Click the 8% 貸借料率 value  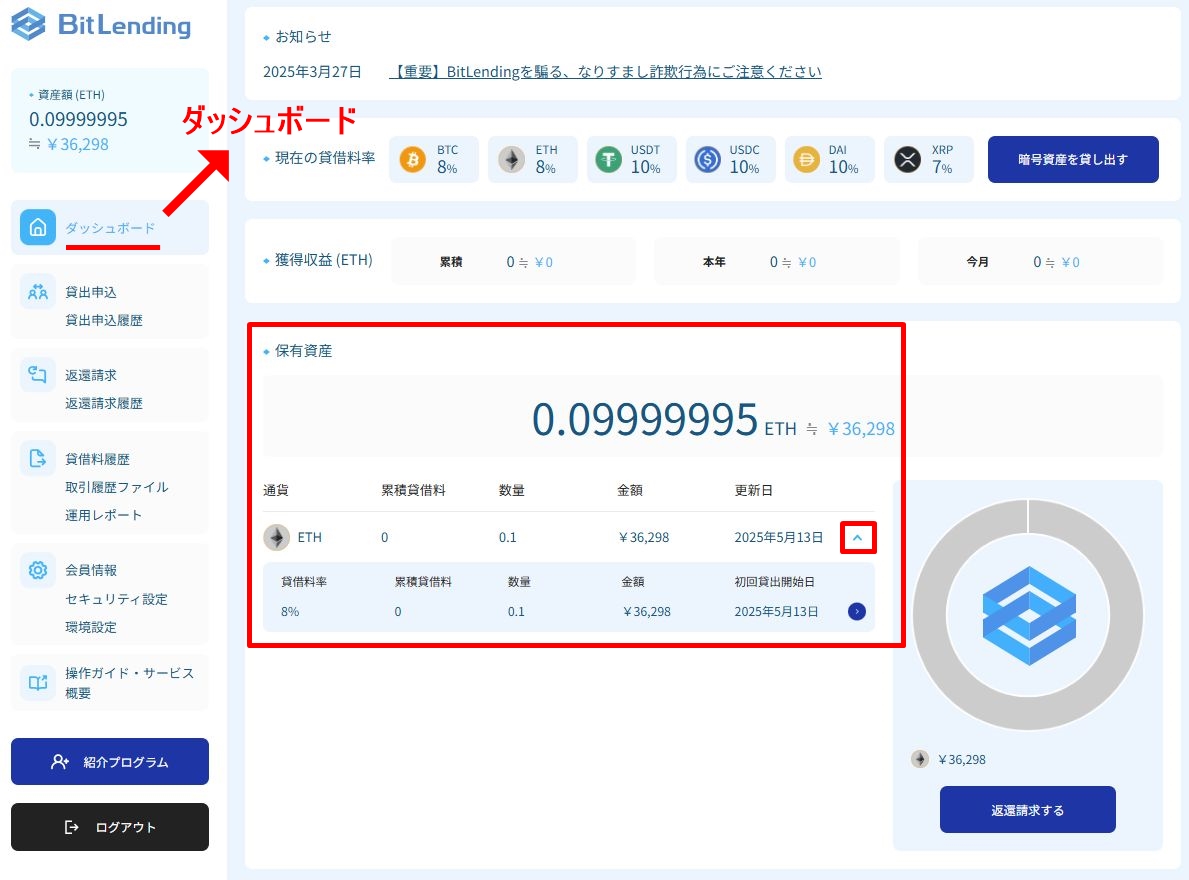pyautogui.click(x=290, y=612)
